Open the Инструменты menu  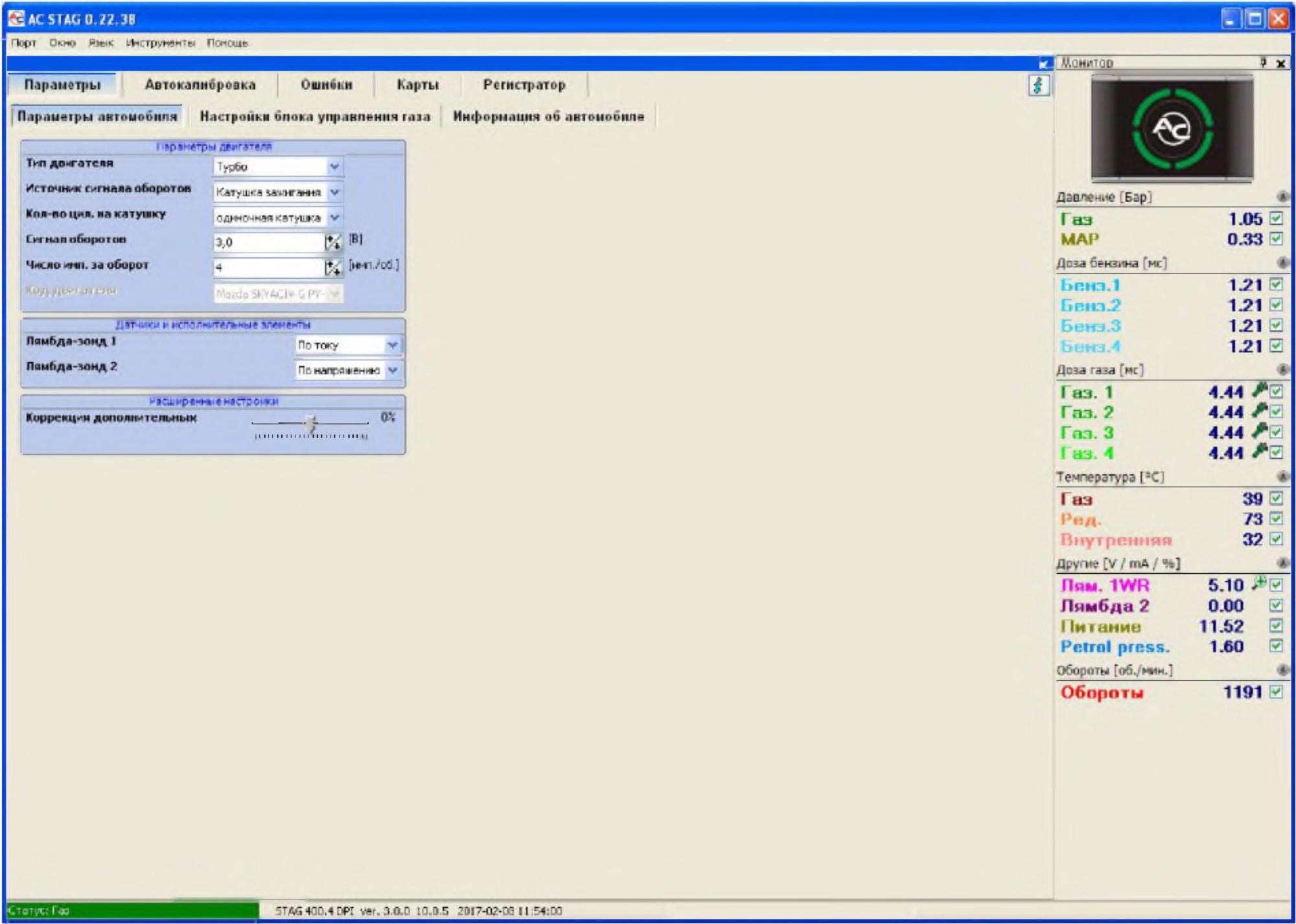pyautogui.click(x=160, y=43)
